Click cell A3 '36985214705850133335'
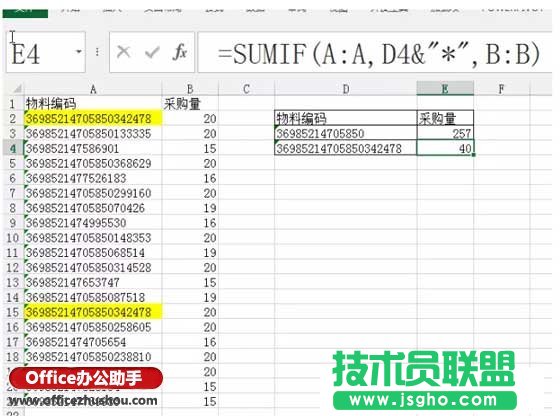 coord(93,134)
